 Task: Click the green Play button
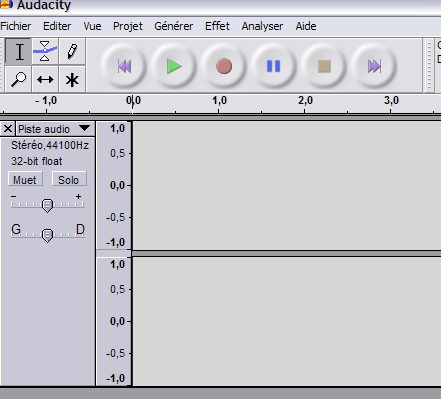(174, 66)
